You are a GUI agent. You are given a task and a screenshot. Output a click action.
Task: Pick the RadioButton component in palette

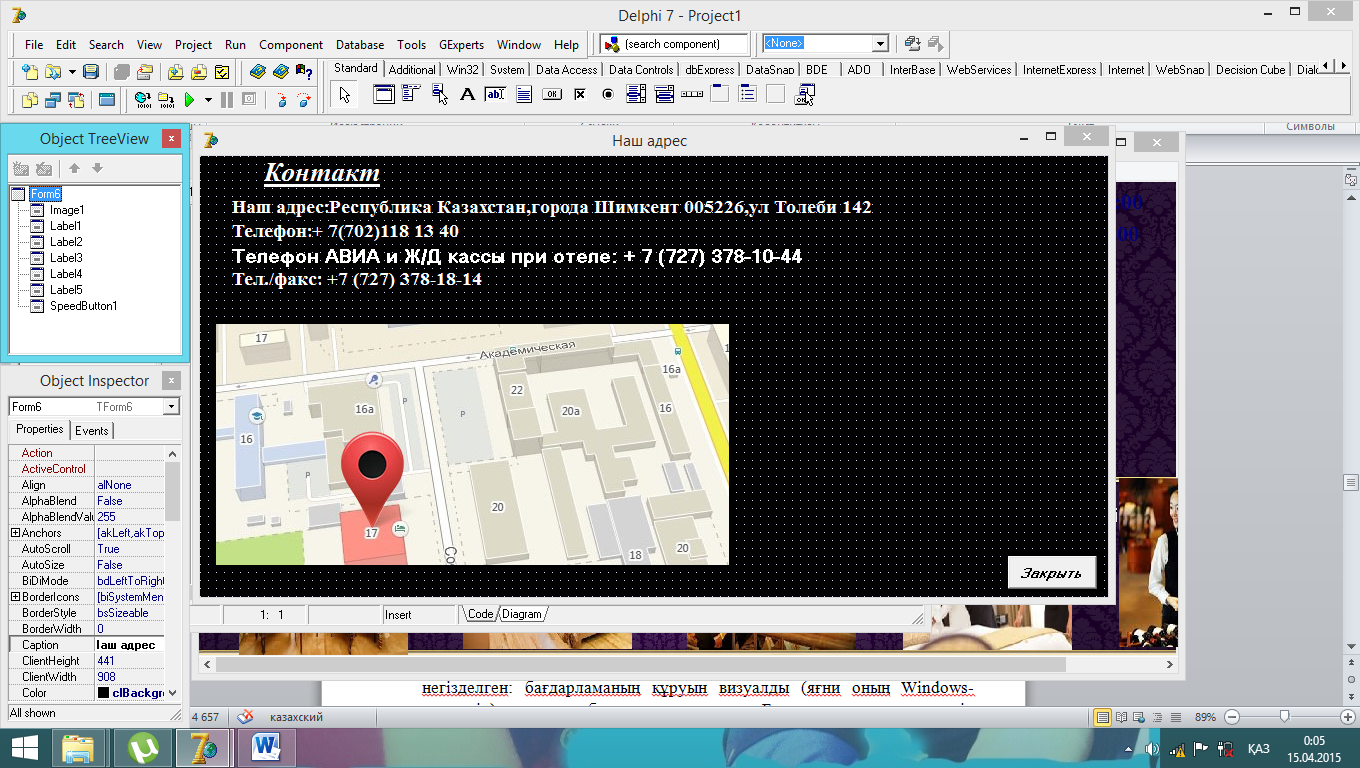pos(607,95)
